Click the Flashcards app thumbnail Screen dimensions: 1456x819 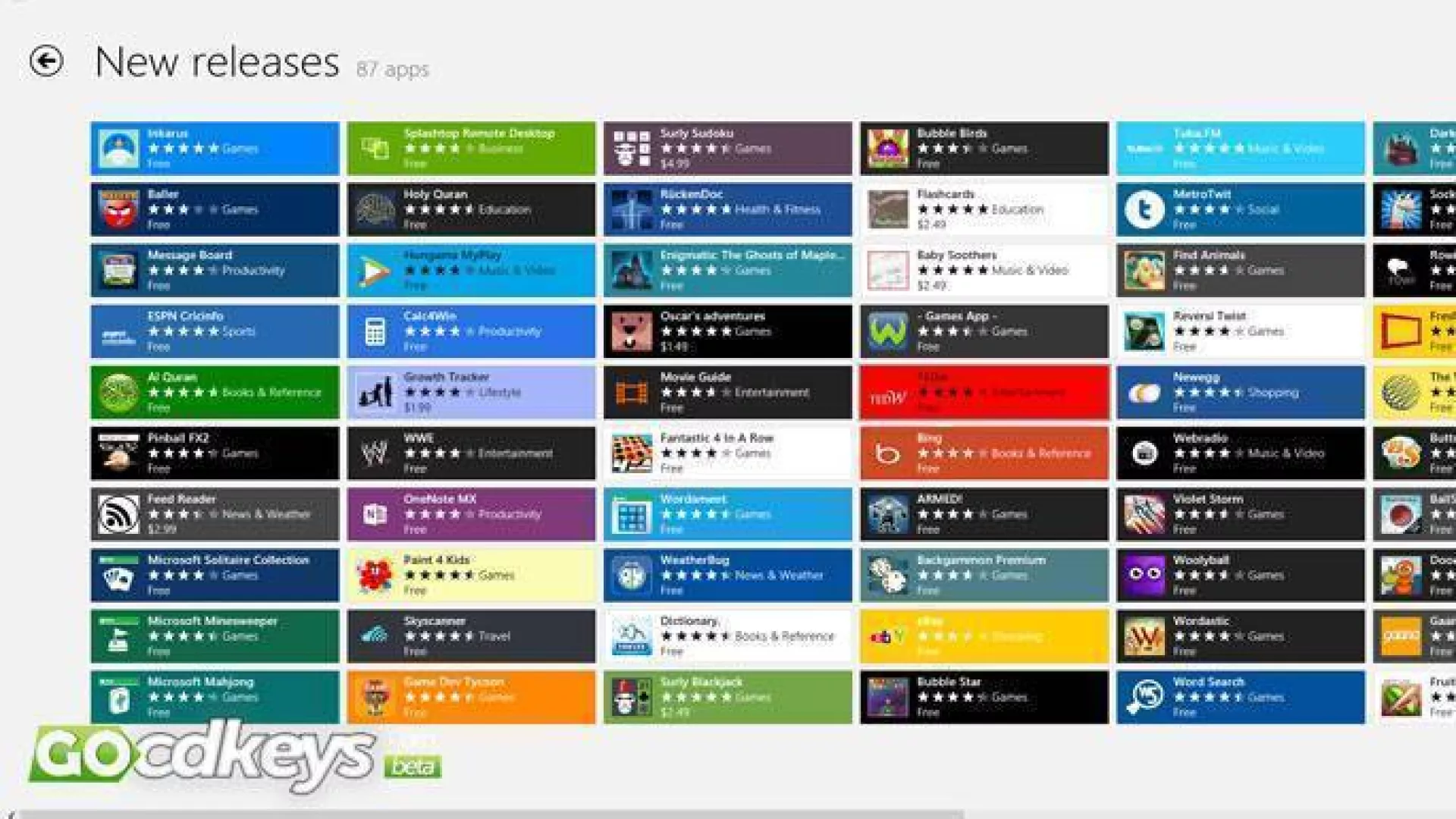[888, 209]
